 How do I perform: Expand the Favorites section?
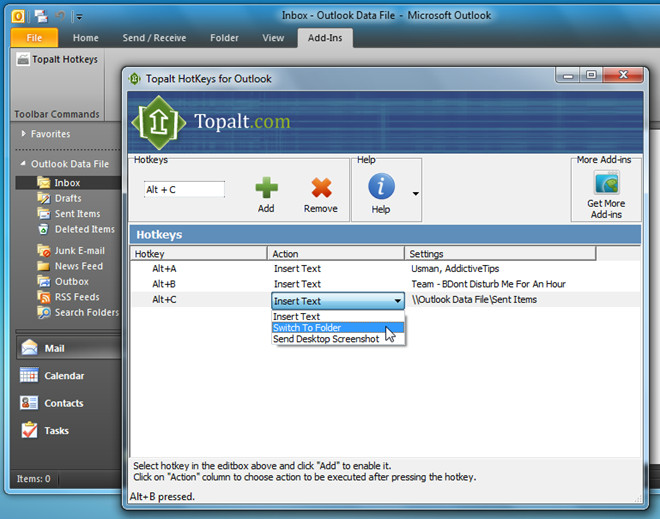[24, 133]
